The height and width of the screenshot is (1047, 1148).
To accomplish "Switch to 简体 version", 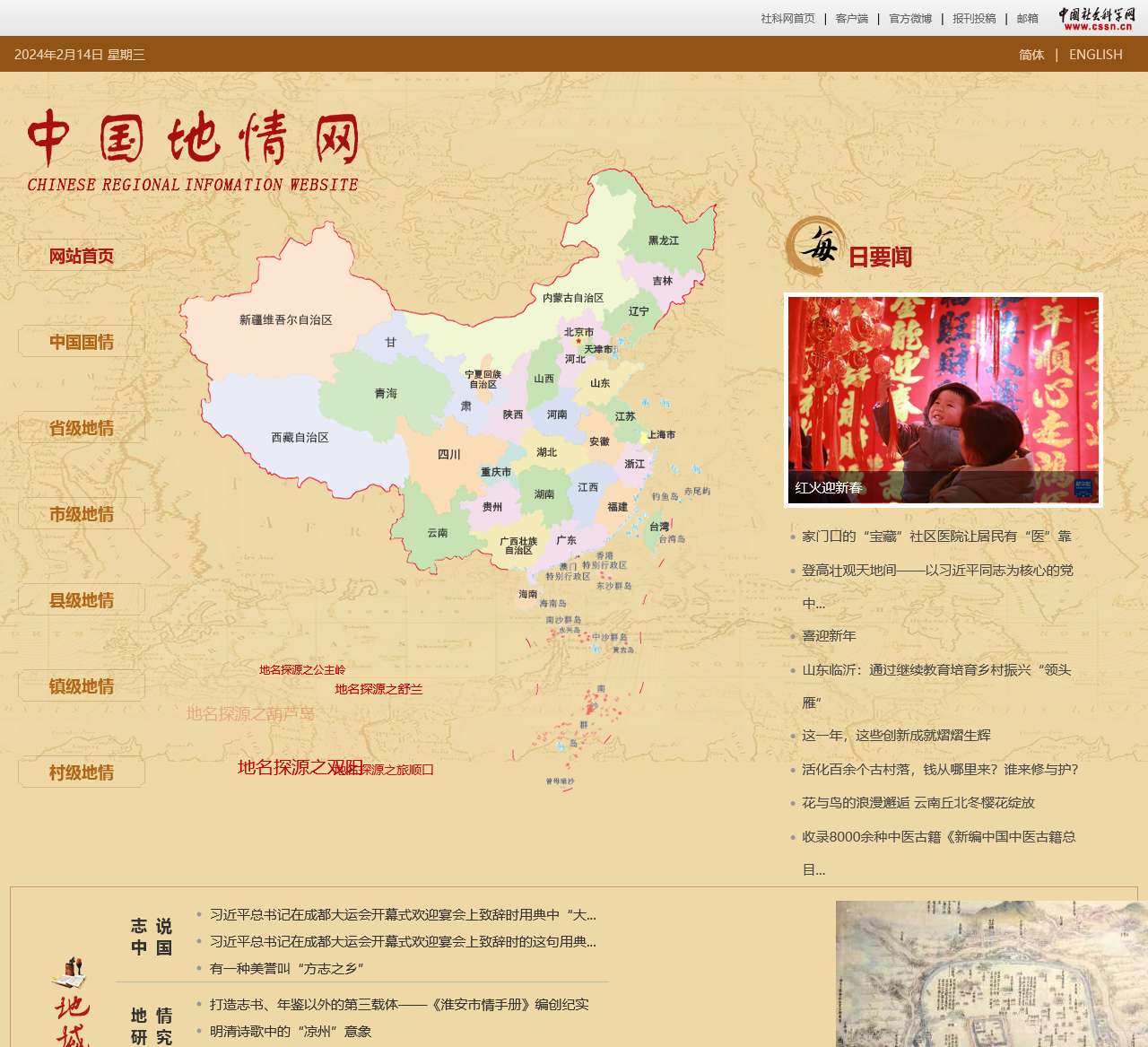I will click(1031, 54).
